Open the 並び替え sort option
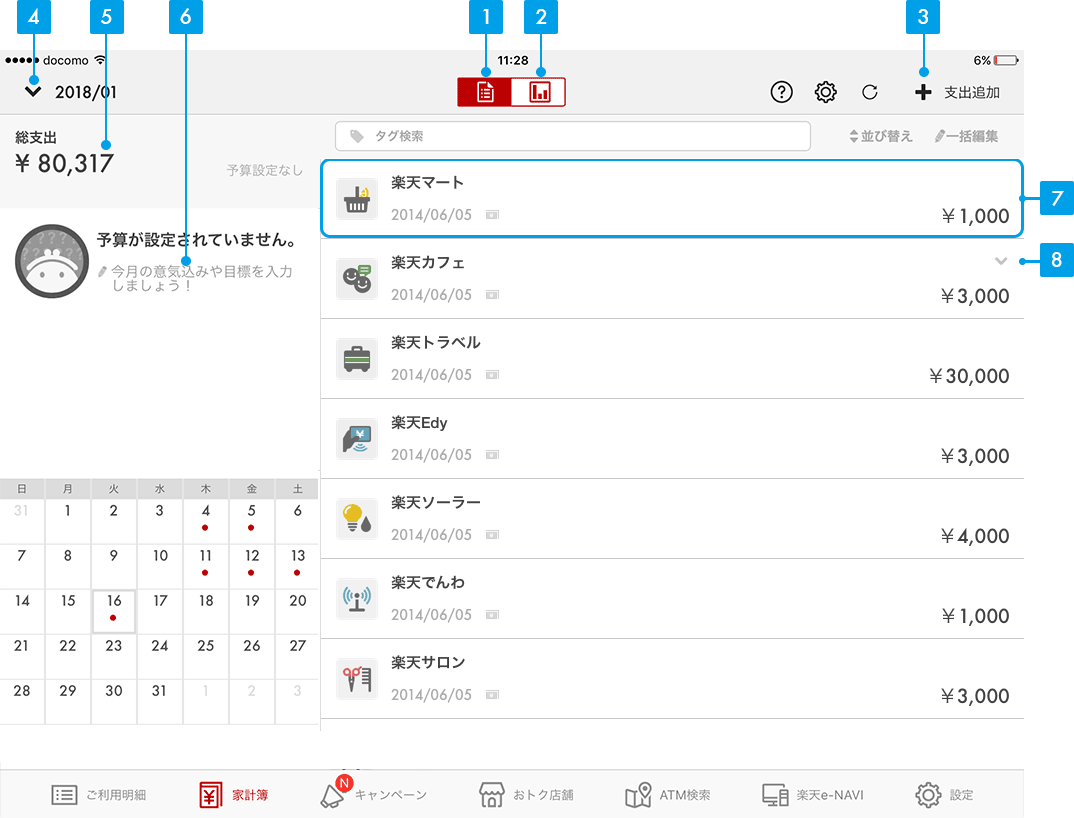The width and height of the screenshot is (1074, 818). [x=880, y=136]
